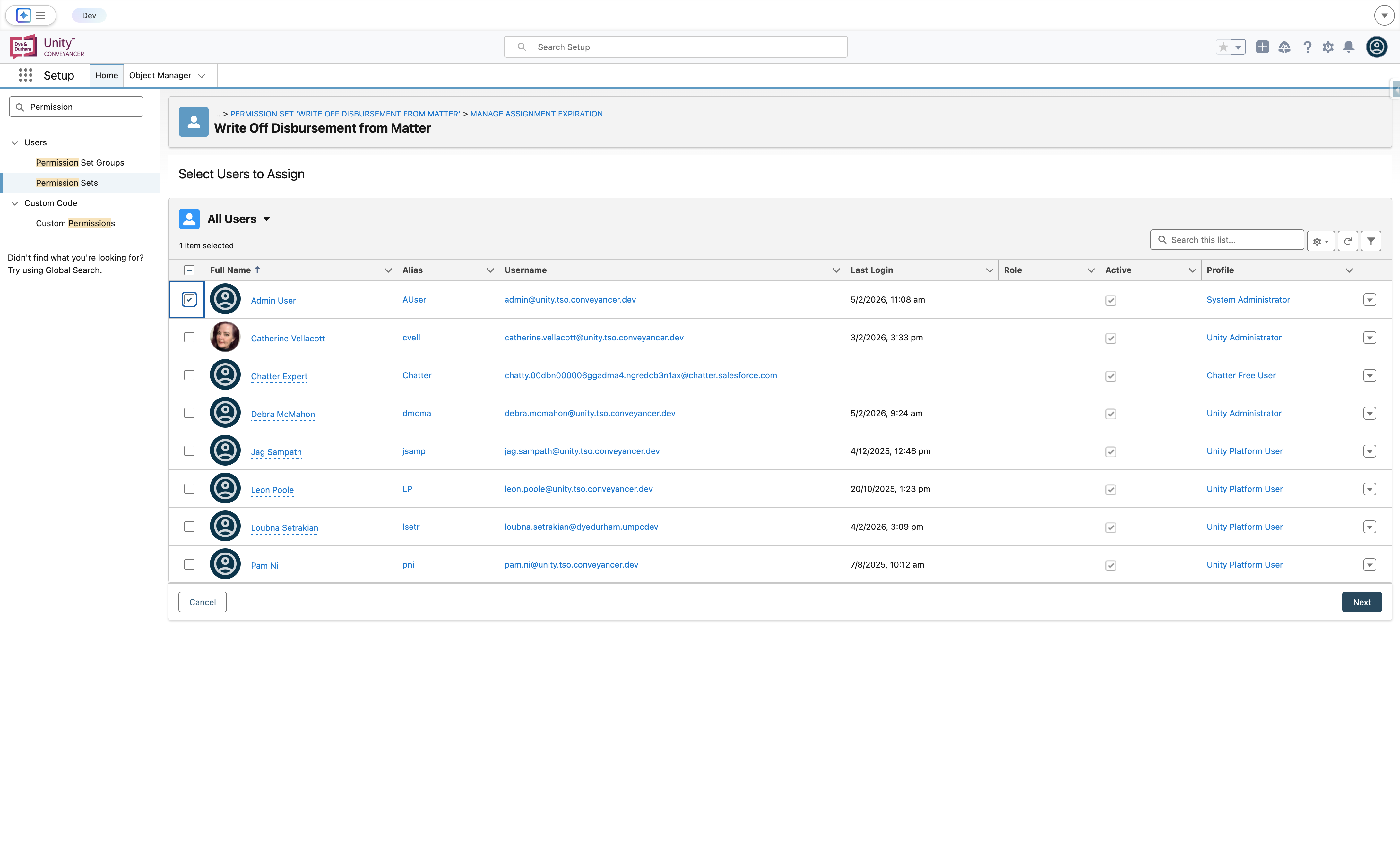Show the list filters panel
The width and height of the screenshot is (1400, 849).
(x=1370, y=241)
